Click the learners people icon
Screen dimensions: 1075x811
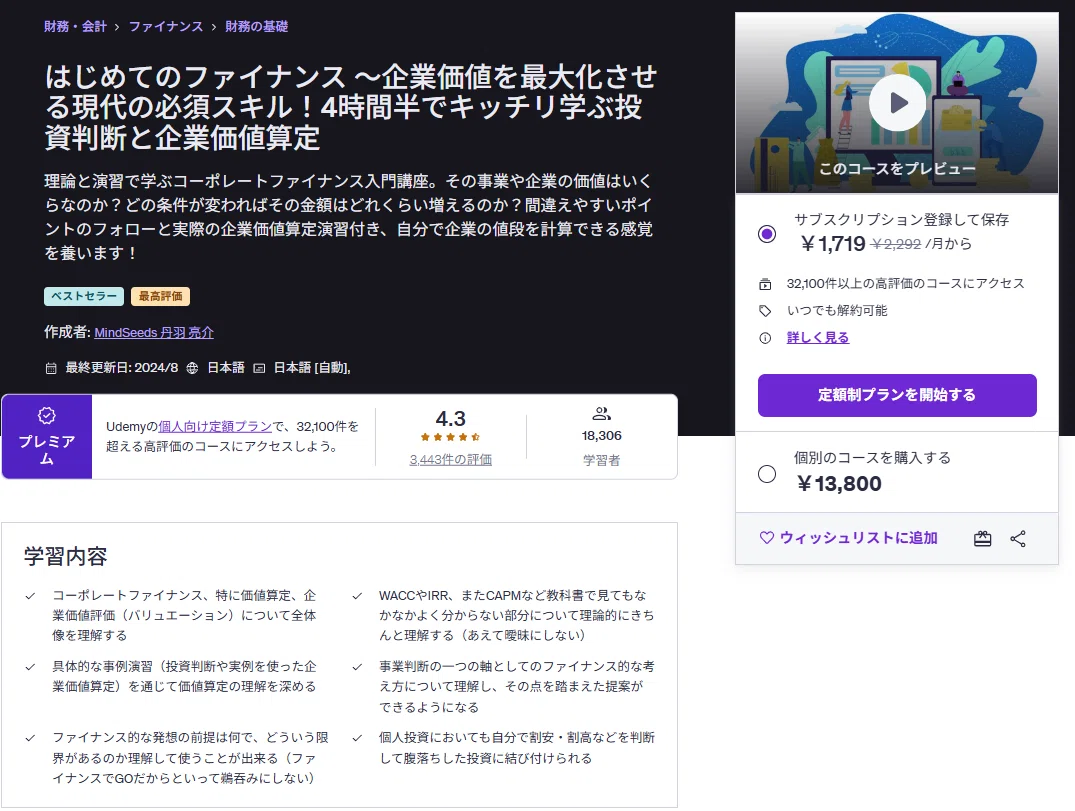coord(601,413)
